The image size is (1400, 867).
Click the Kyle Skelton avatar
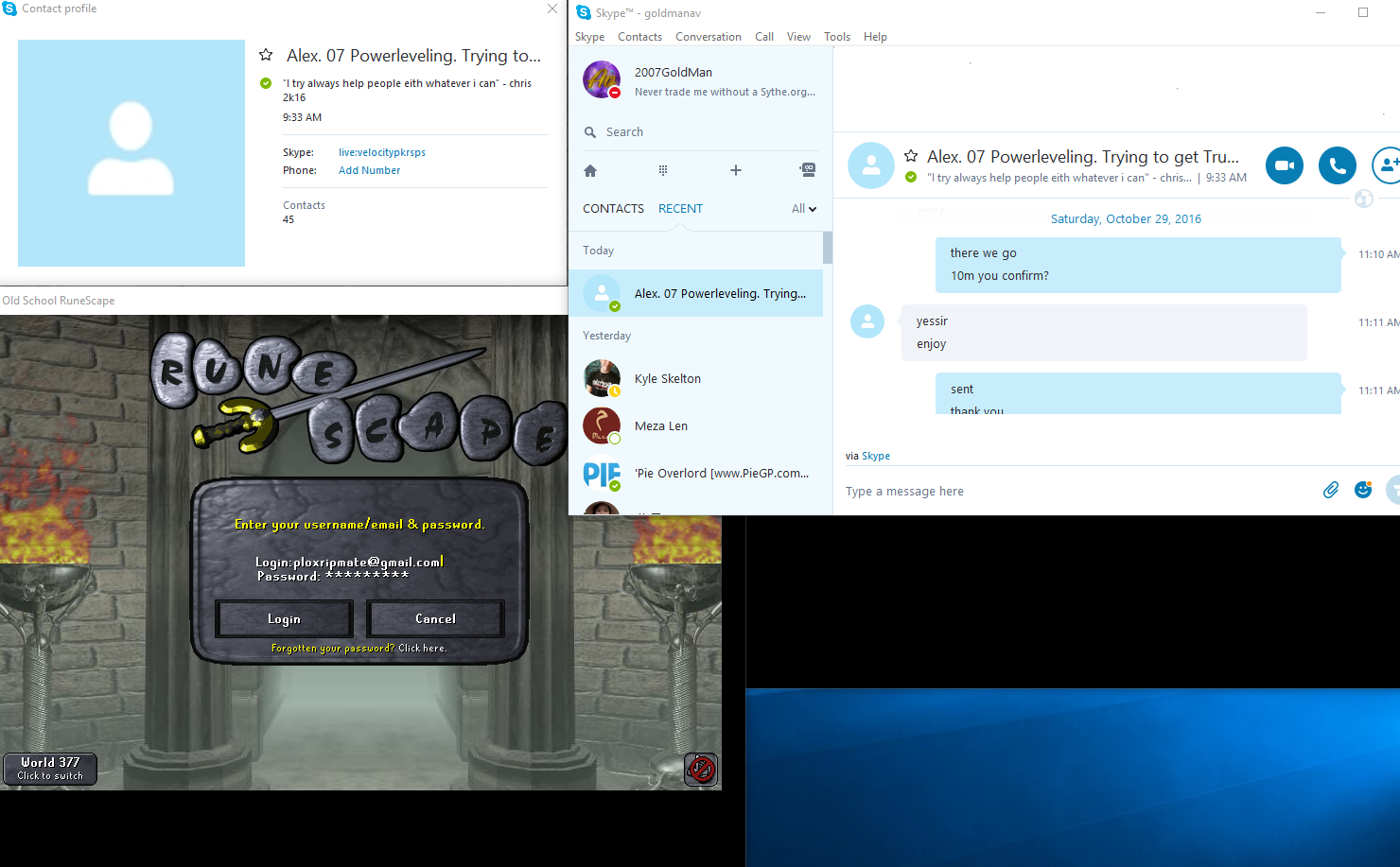click(602, 378)
